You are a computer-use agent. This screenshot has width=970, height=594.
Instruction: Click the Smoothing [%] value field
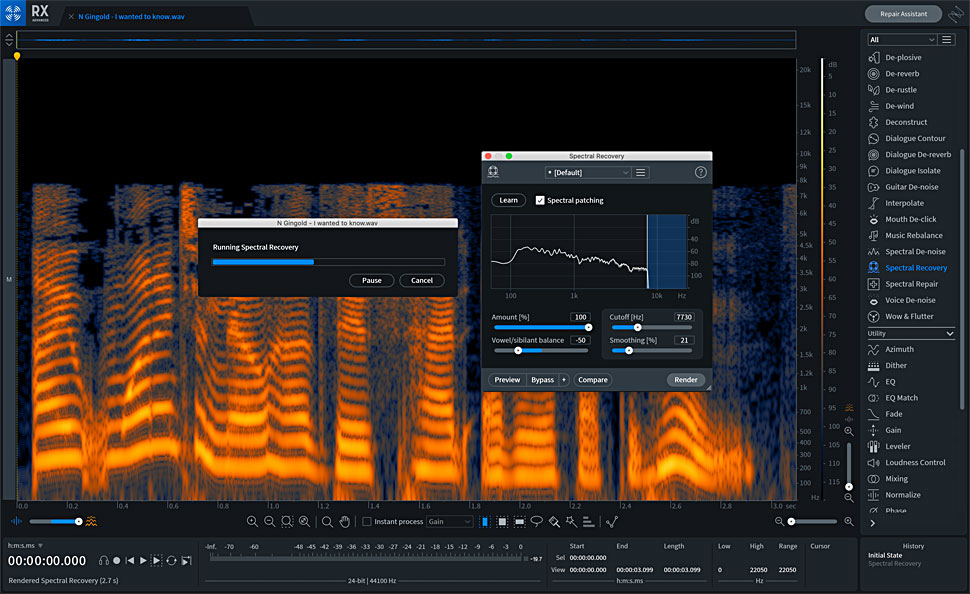(684, 340)
